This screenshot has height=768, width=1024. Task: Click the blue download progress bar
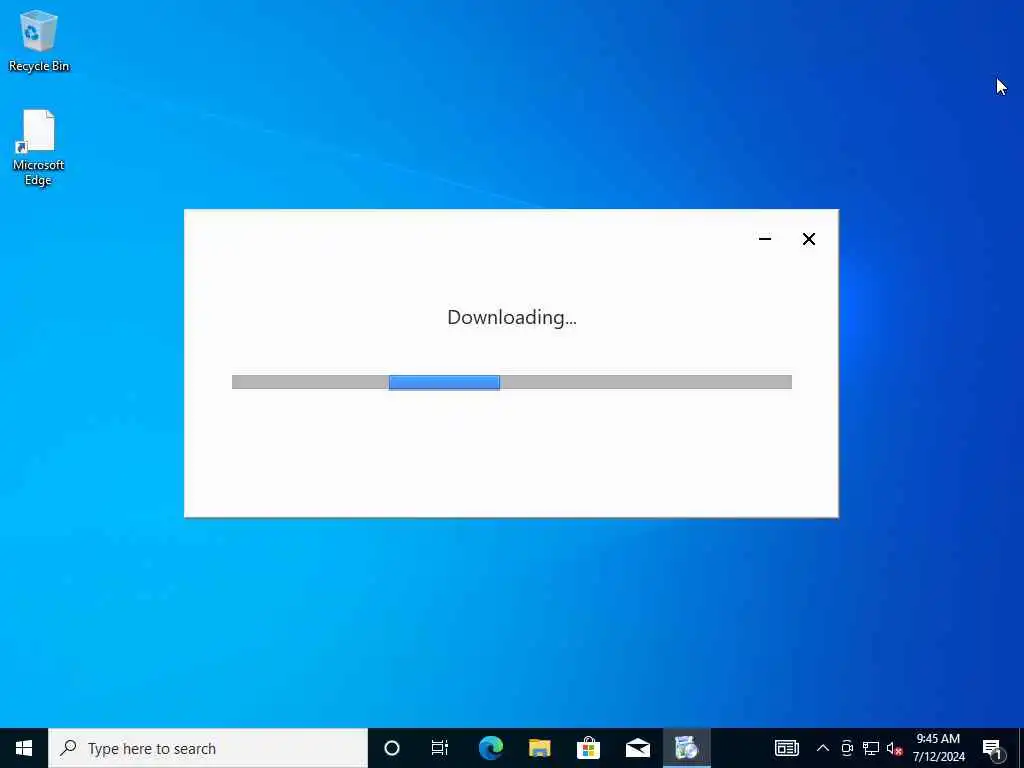coord(444,382)
